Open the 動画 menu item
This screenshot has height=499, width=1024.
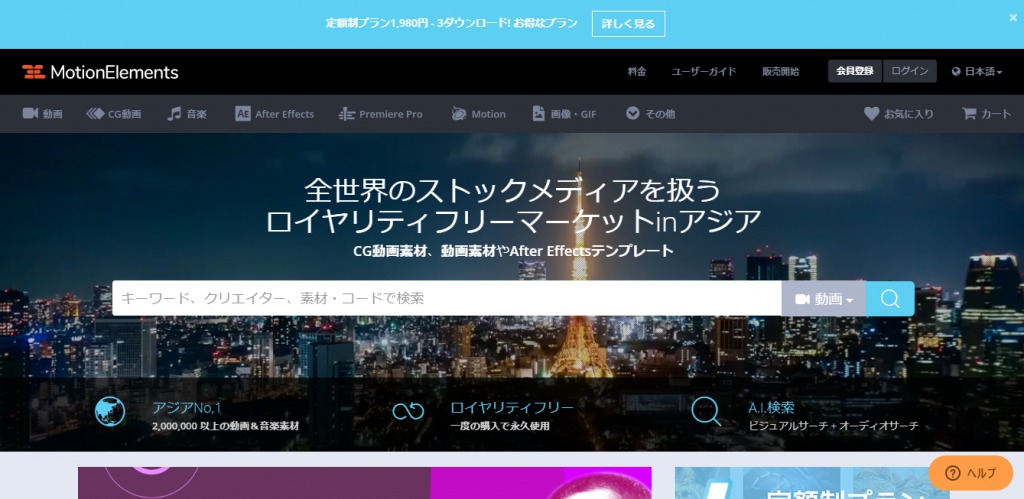point(43,114)
